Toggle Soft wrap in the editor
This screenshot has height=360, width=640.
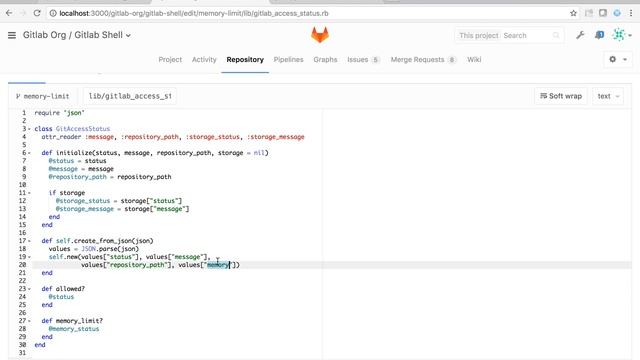click(561, 96)
